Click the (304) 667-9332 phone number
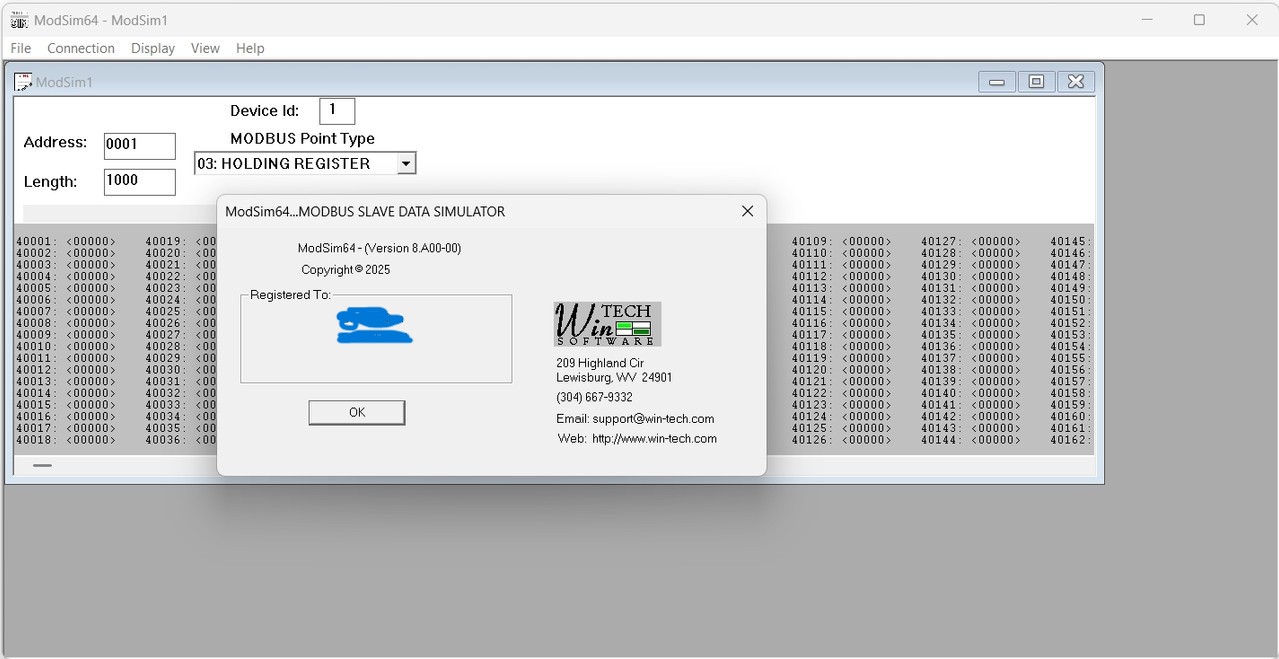Image resolution: width=1279 pixels, height=659 pixels. (594, 398)
